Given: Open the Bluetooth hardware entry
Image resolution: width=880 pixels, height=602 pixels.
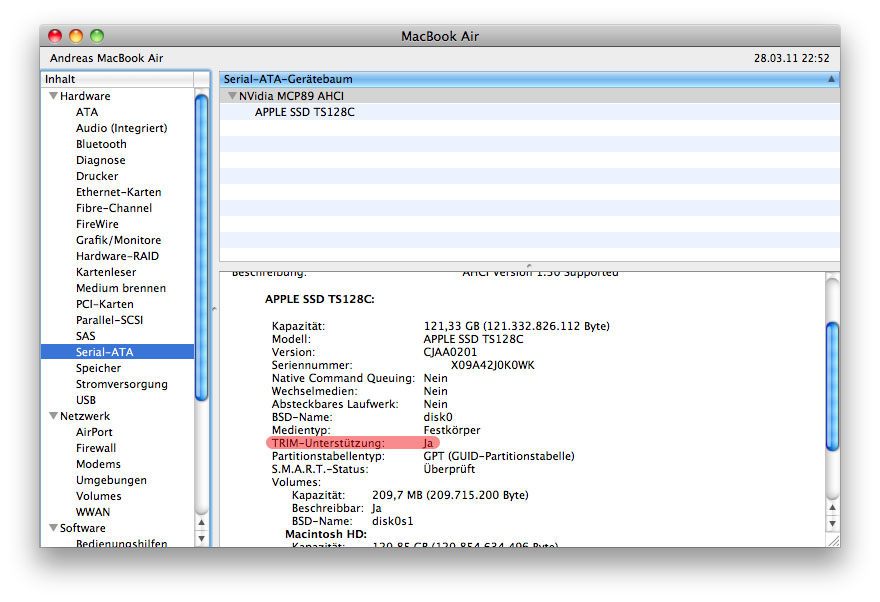Looking at the screenshot, I should click(x=101, y=144).
